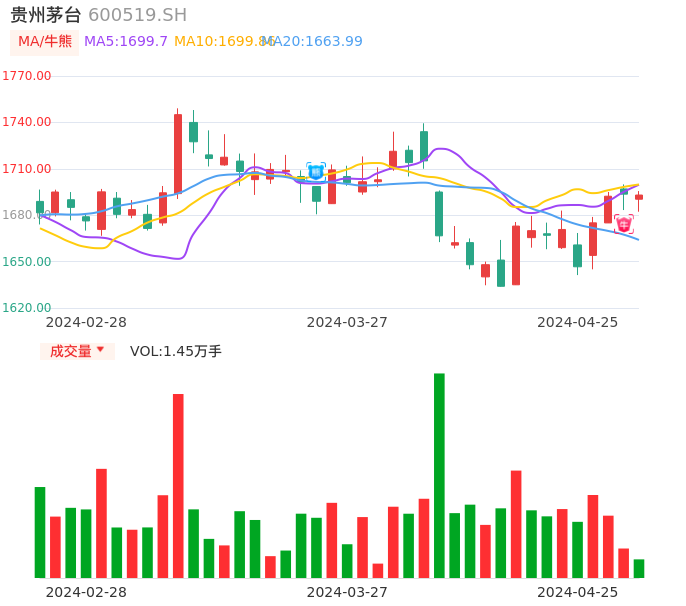Click the 2024-04-25 date on price chart
The width and height of the screenshot is (686, 606).
(x=578, y=322)
